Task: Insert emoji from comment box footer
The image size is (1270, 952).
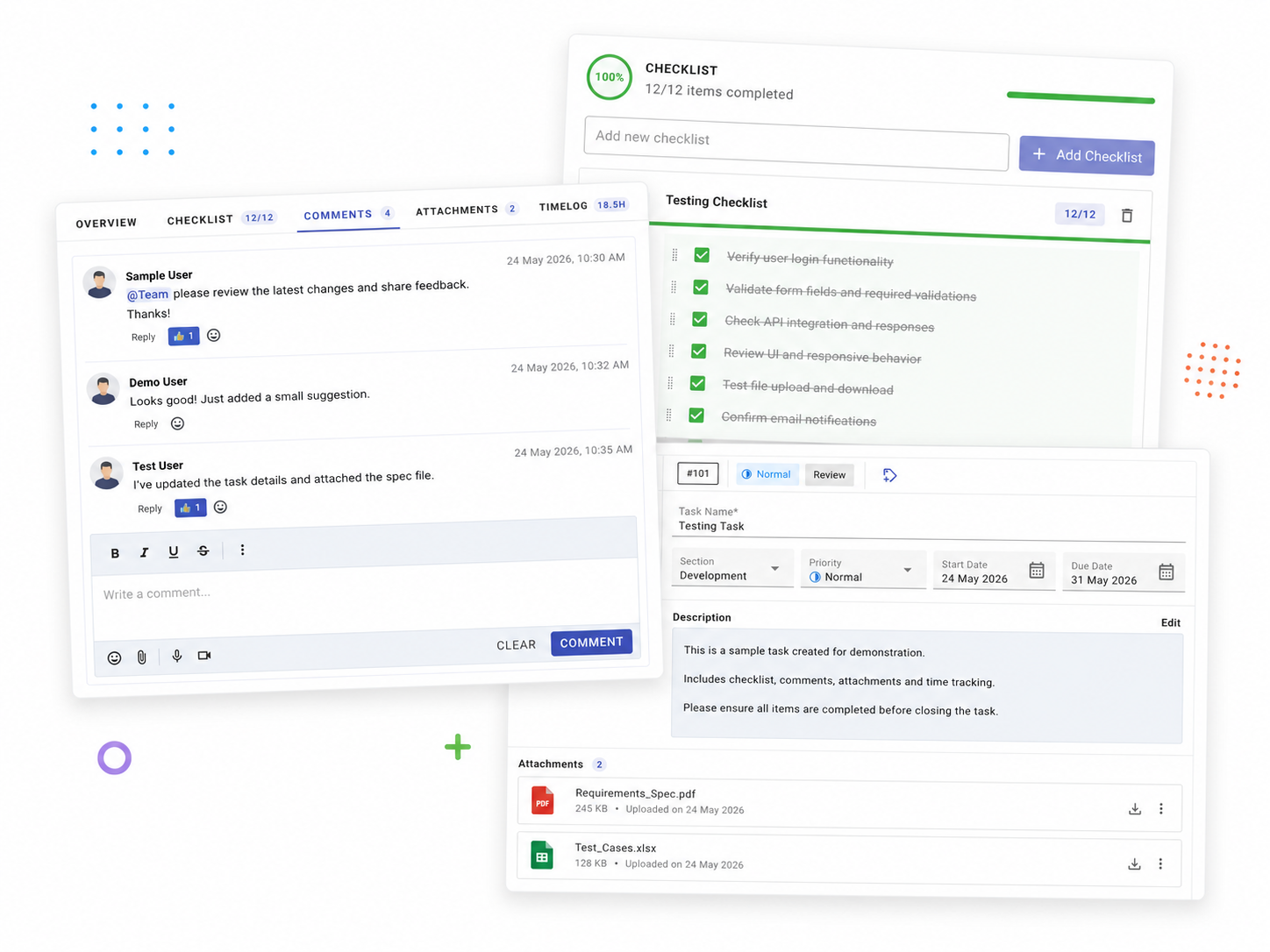Action: 114,657
